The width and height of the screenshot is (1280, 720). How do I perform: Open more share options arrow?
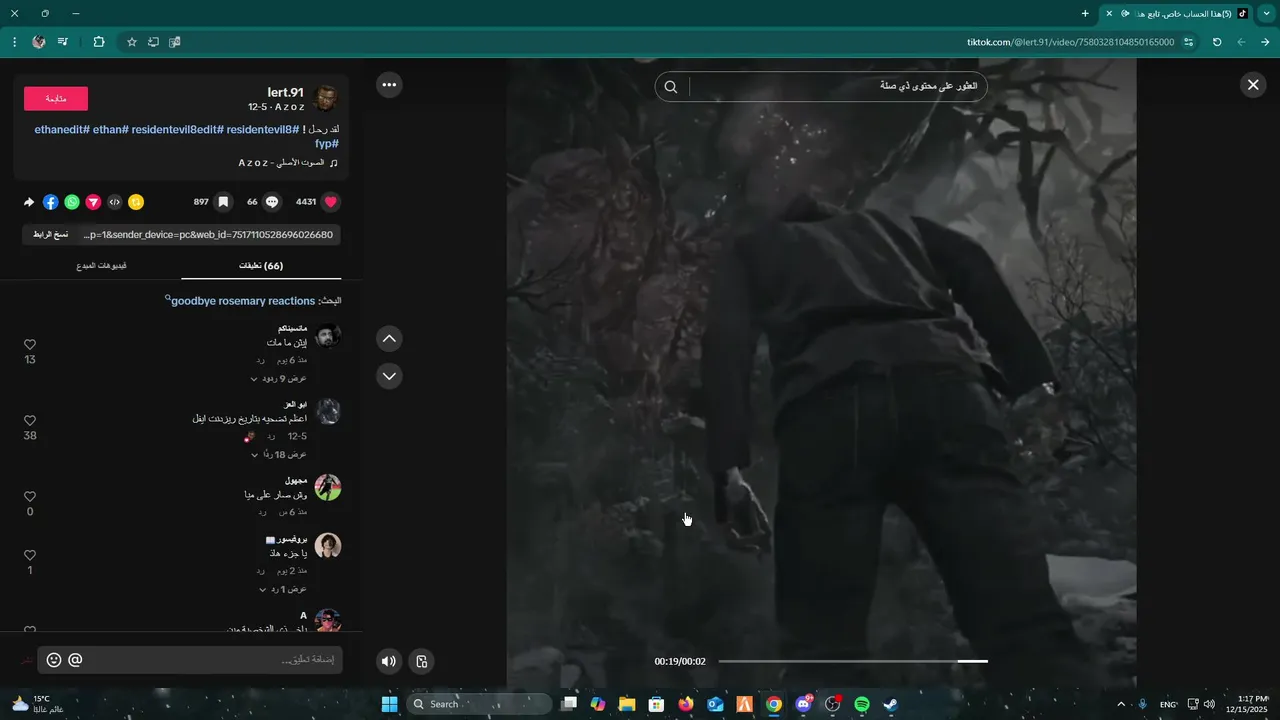[x=29, y=202]
